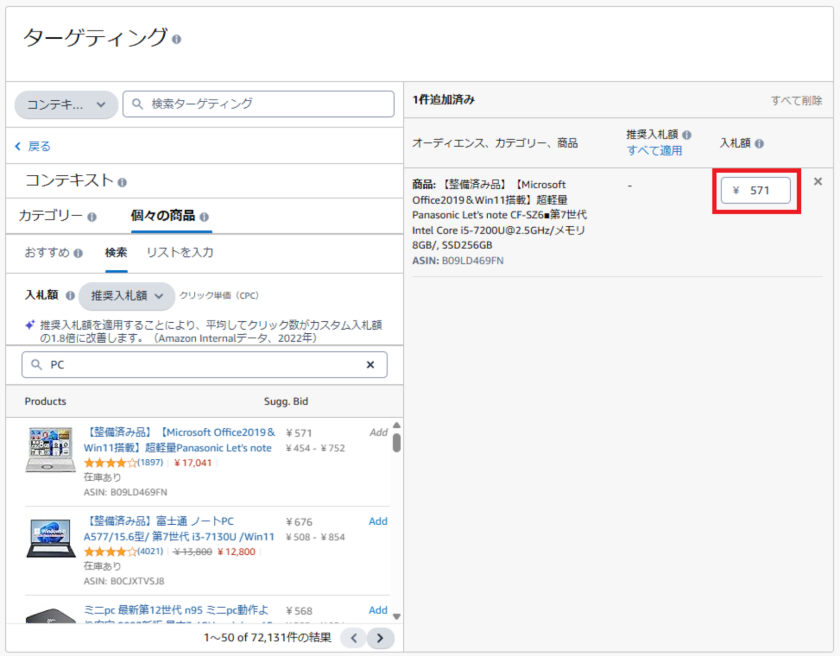This screenshot has width=840, height=656.
Task: Add the 富士通 ノートPC product
Action: coord(378,521)
